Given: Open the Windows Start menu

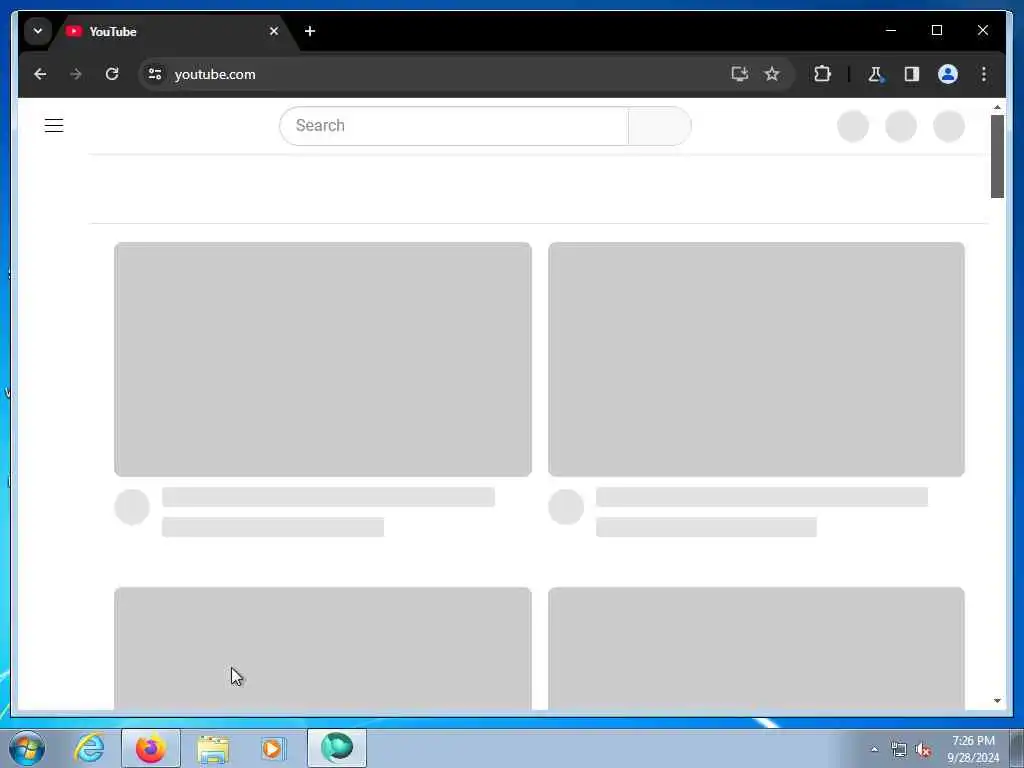Looking at the screenshot, I should click(x=27, y=748).
